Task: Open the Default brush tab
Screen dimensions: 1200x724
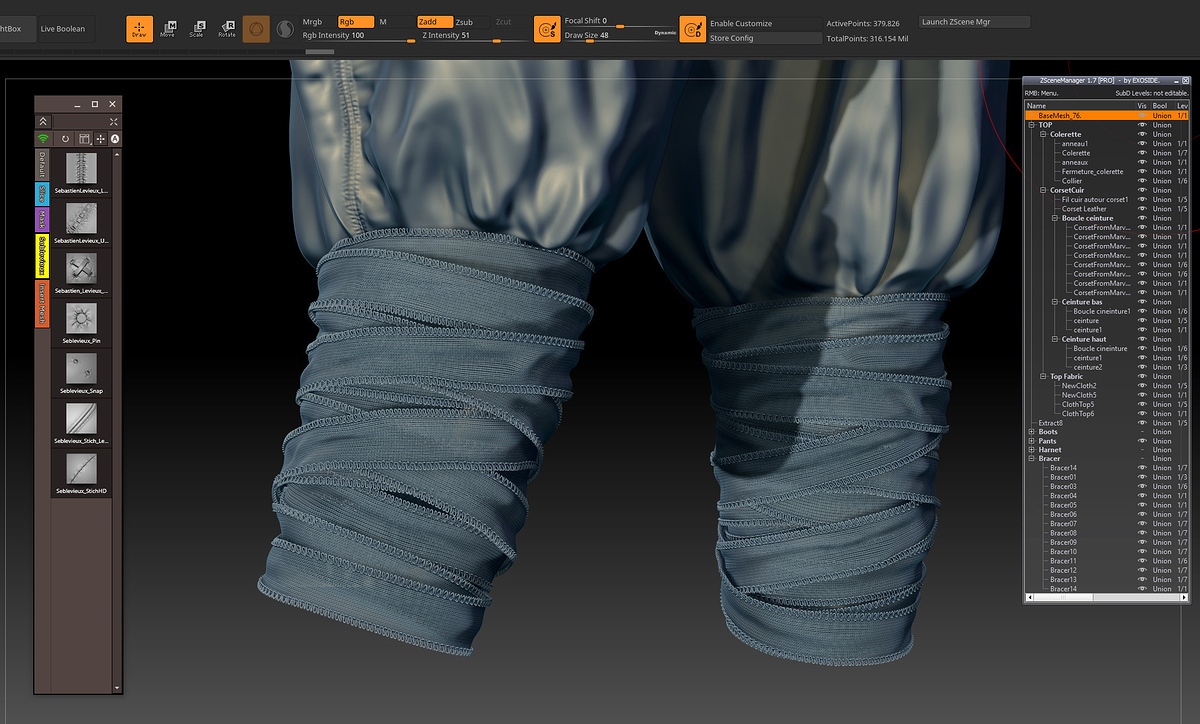Action: [42, 166]
